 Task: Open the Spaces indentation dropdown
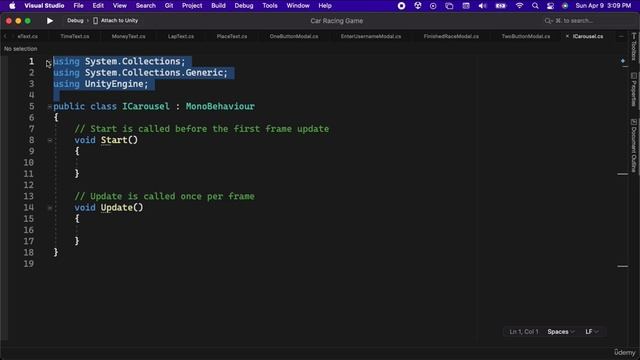coord(561,332)
